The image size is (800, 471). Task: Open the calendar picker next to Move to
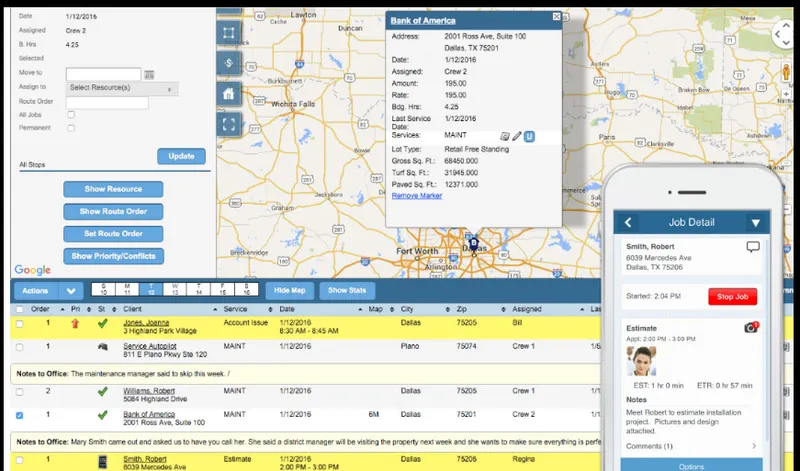[149, 75]
